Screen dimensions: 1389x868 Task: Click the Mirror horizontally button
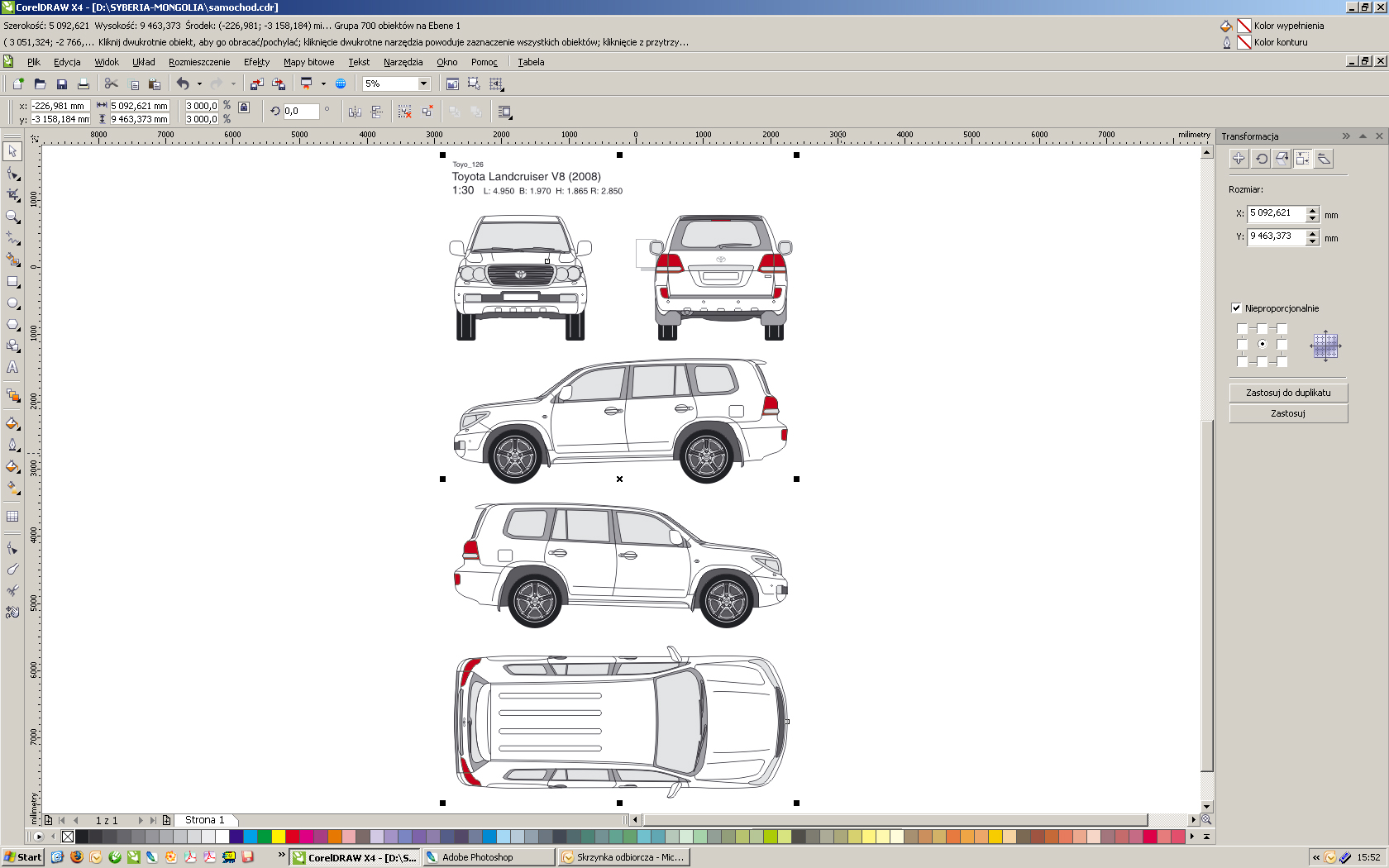click(x=355, y=112)
